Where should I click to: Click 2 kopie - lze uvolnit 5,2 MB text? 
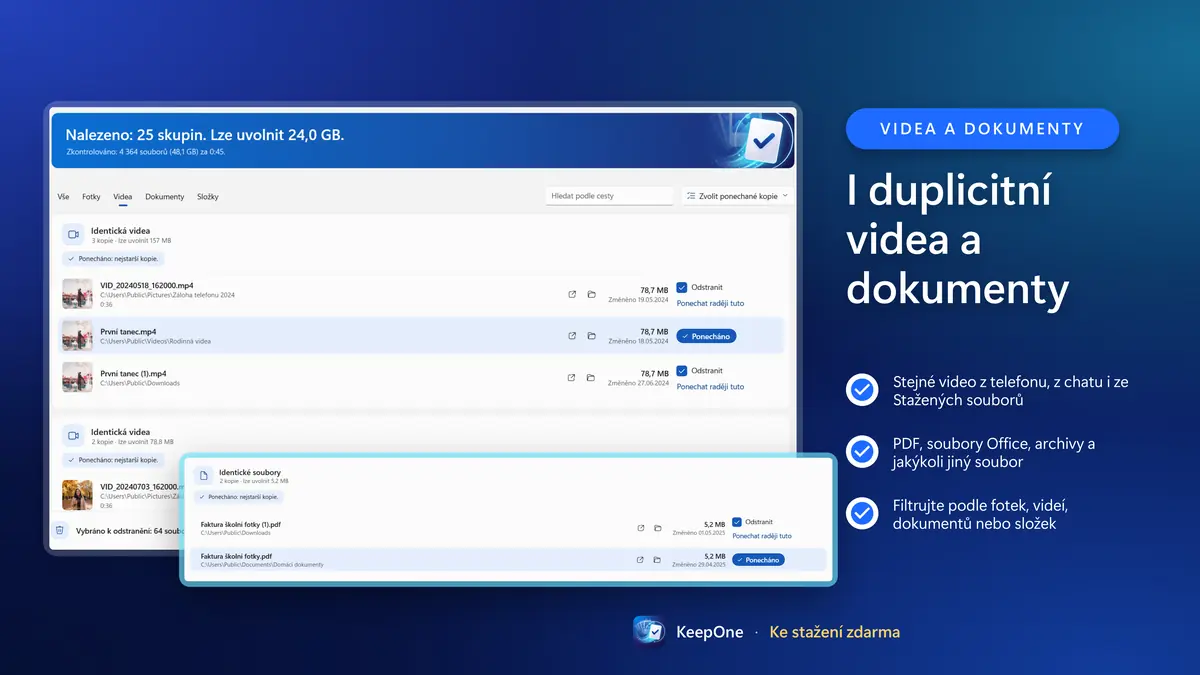254,481
